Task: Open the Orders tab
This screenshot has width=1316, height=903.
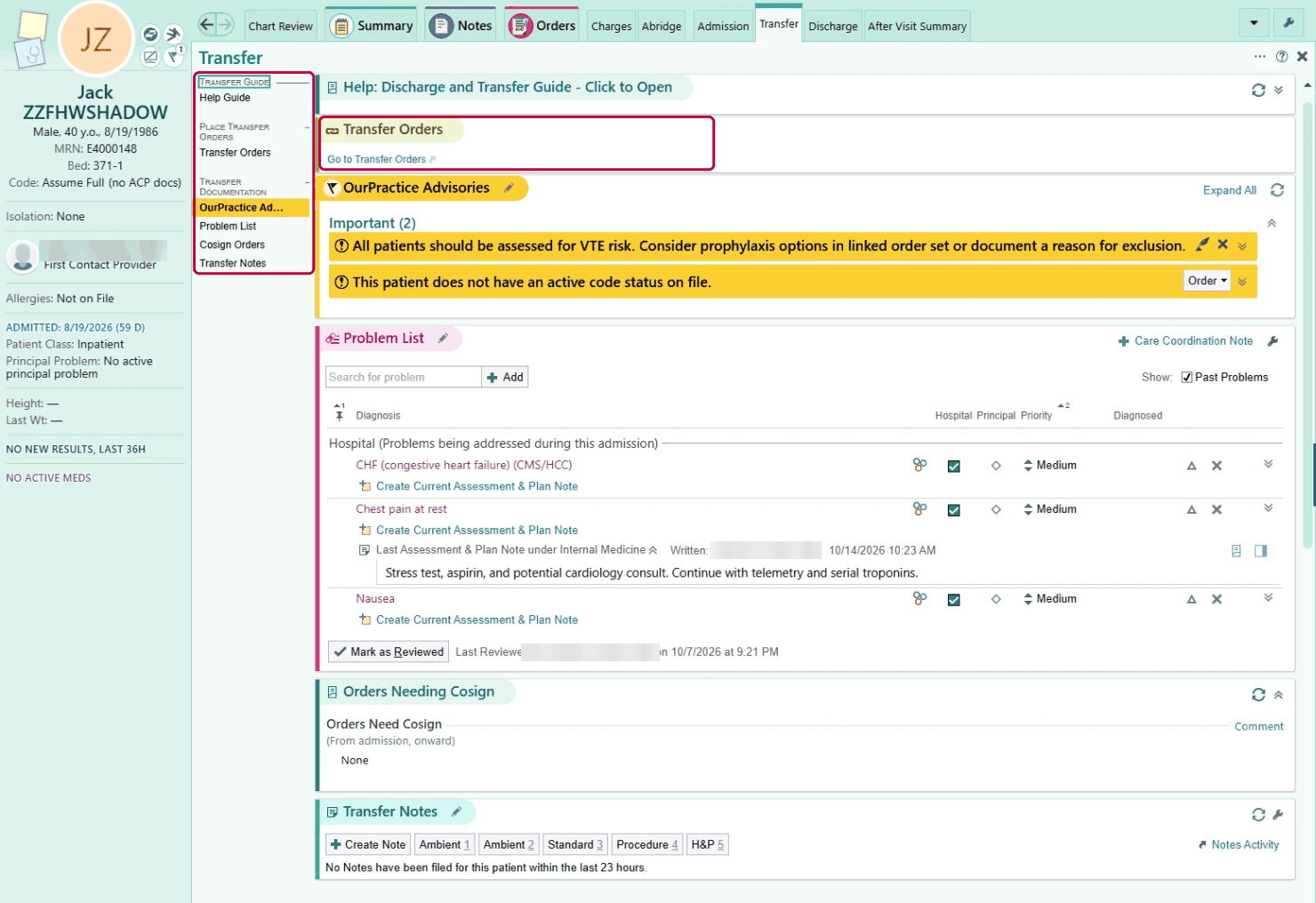Action: tap(542, 26)
